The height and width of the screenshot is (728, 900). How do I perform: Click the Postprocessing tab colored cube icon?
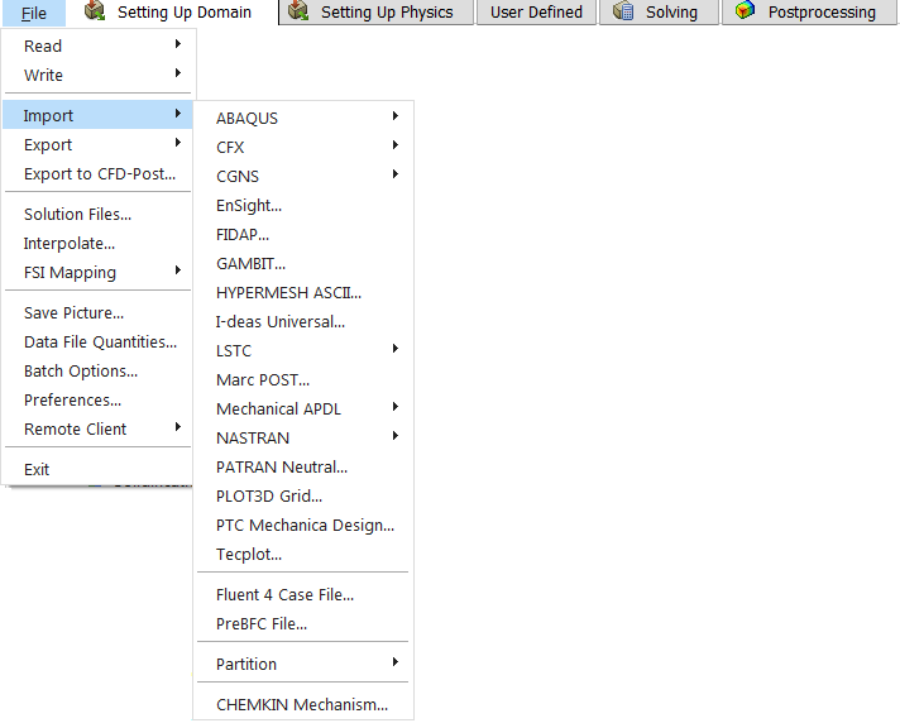(x=745, y=10)
